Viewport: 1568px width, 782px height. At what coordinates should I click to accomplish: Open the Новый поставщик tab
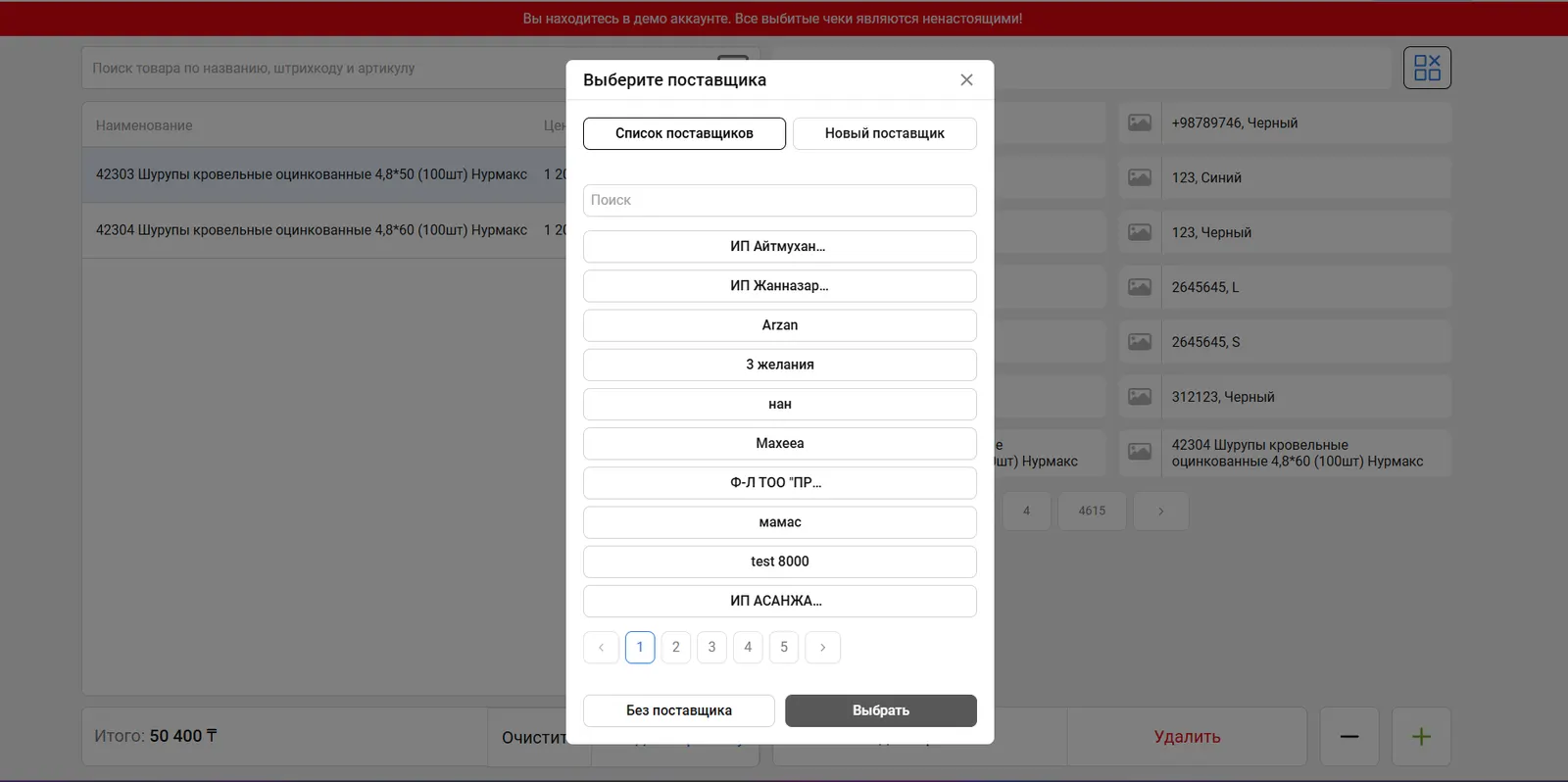884,134
